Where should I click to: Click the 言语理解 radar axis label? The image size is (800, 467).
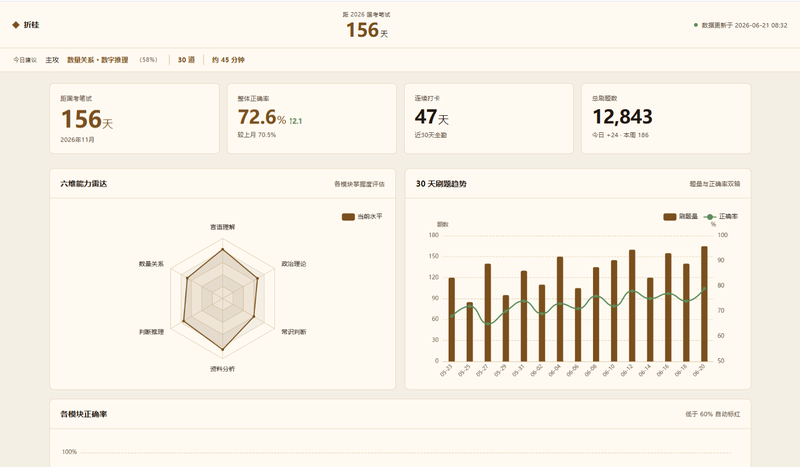tap(222, 227)
